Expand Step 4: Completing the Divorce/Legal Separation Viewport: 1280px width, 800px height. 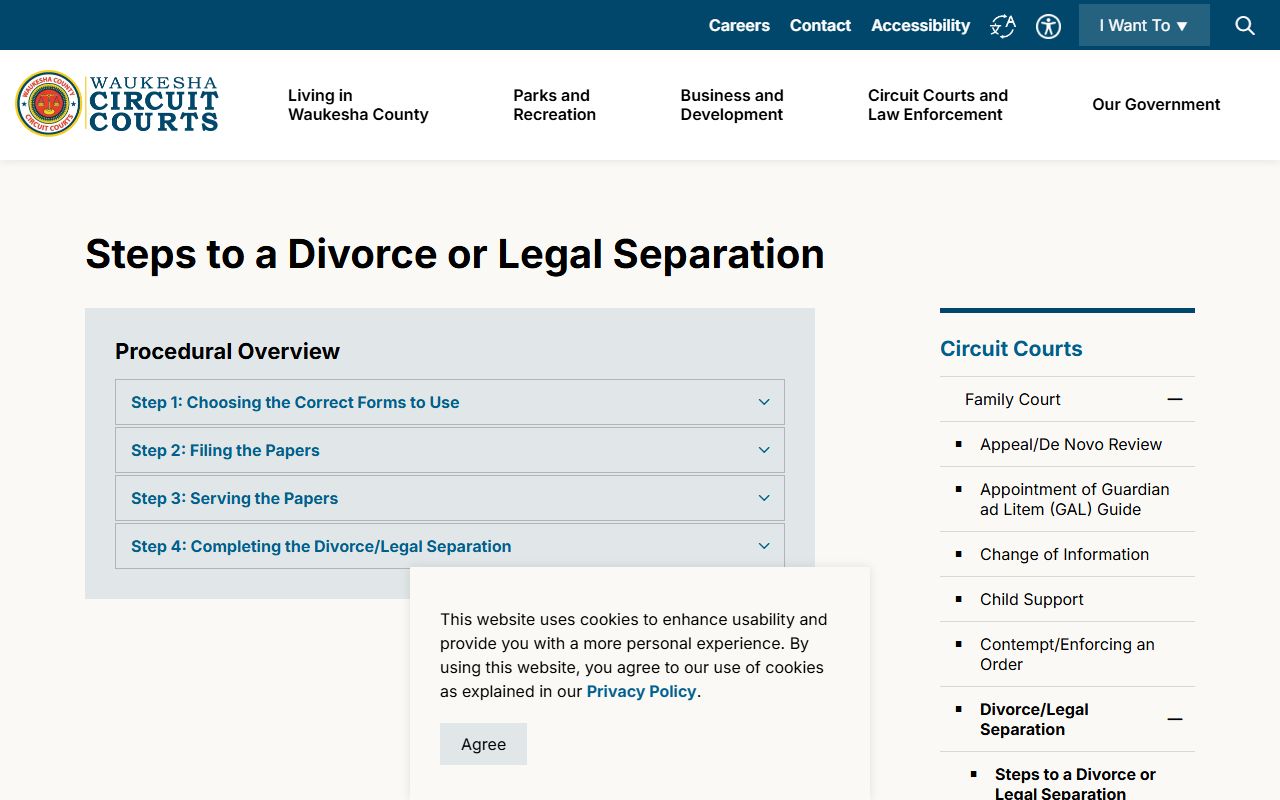point(450,546)
